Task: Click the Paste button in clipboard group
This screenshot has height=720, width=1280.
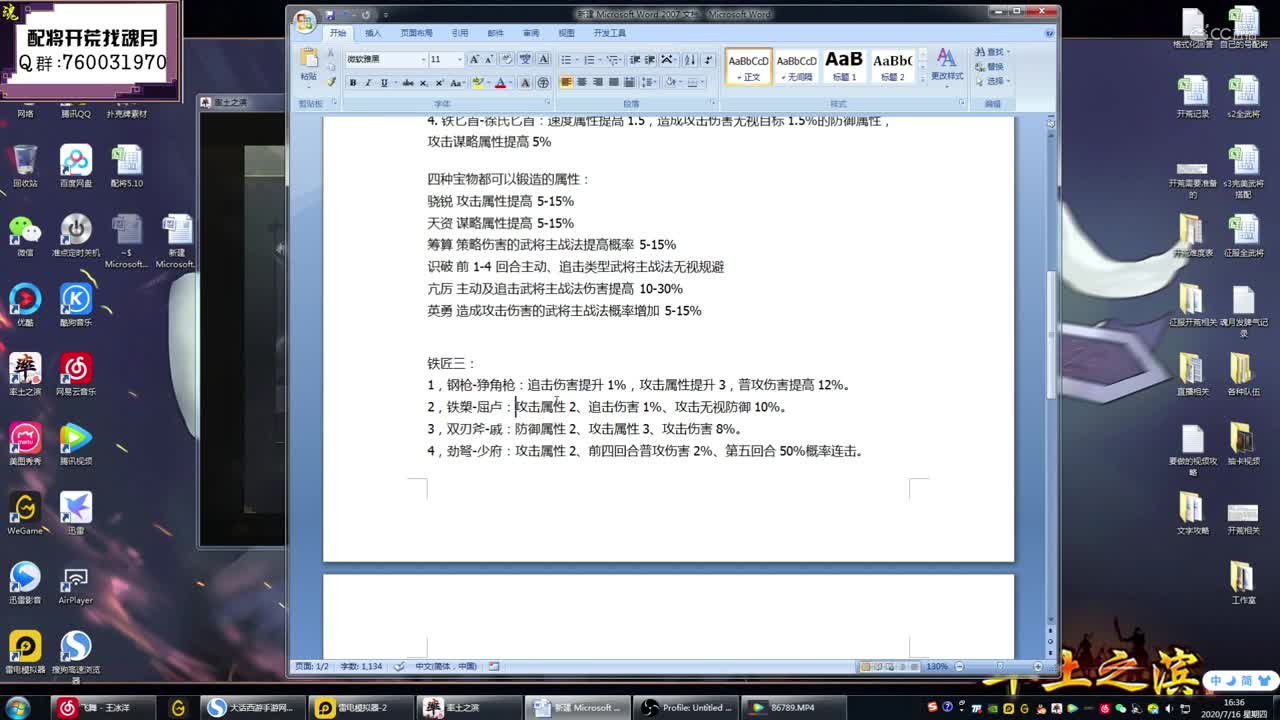Action: (x=308, y=65)
